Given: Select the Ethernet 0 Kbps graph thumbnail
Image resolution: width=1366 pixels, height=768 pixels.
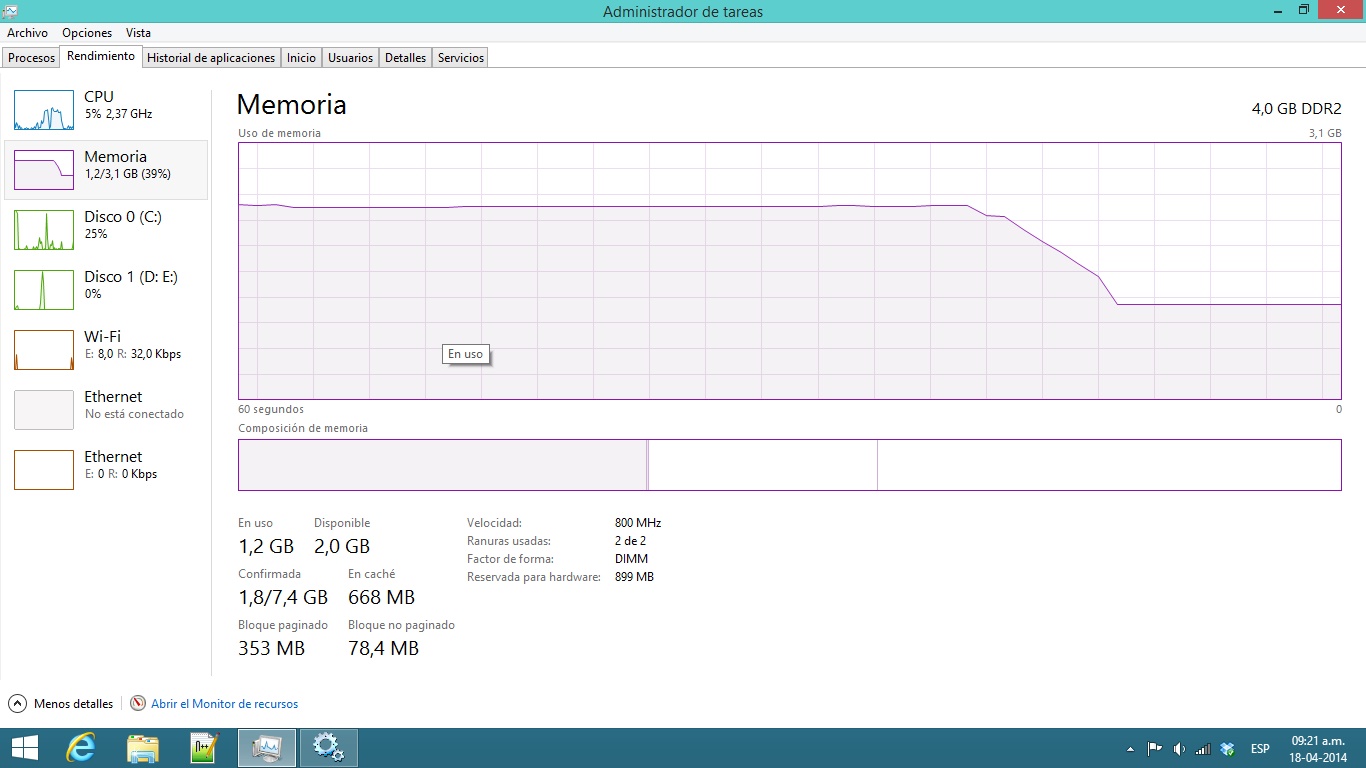Looking at the screenshot, I should 44,470.
